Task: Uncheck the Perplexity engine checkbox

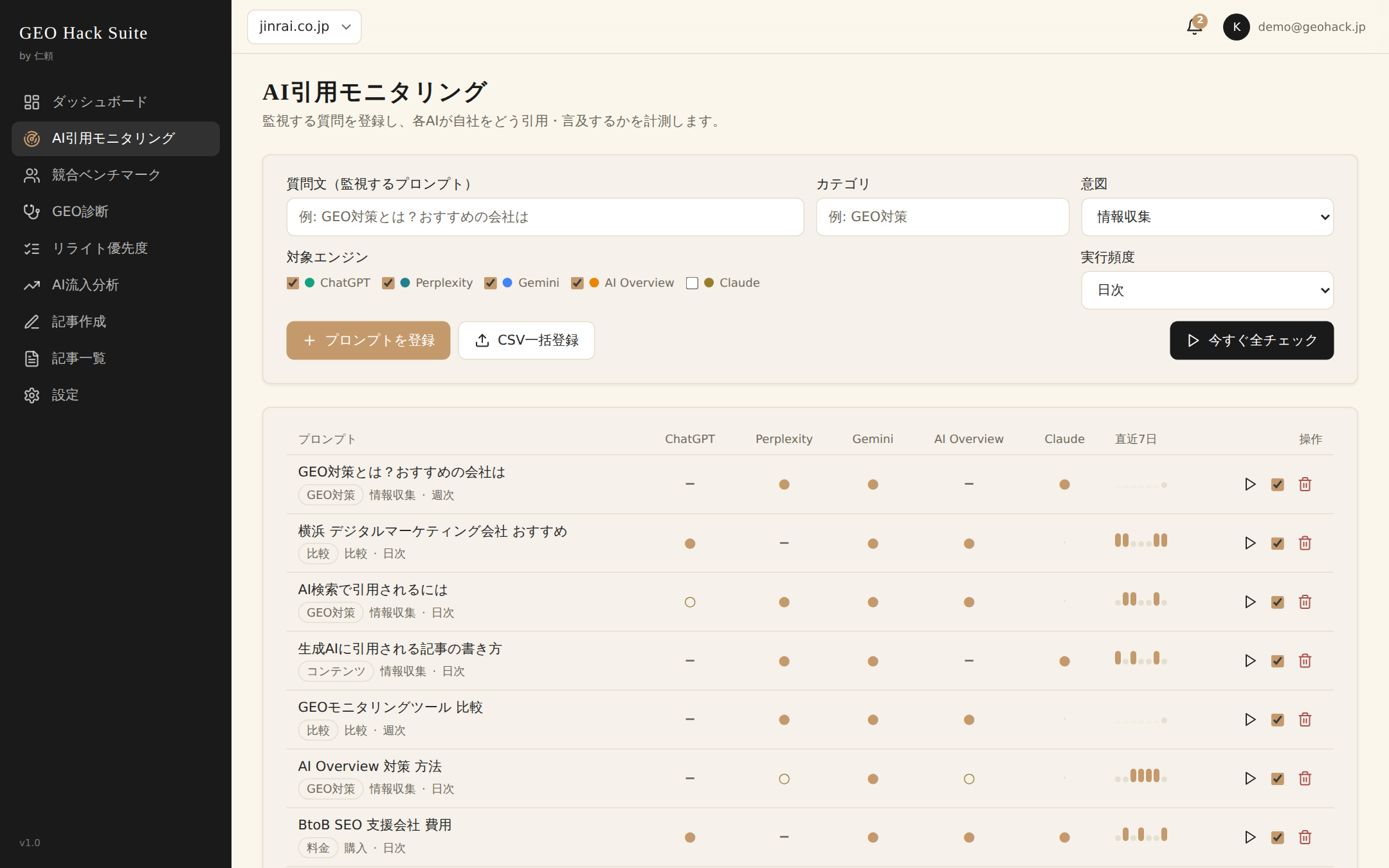Action: pyautogui.click(x=388, y=283)
